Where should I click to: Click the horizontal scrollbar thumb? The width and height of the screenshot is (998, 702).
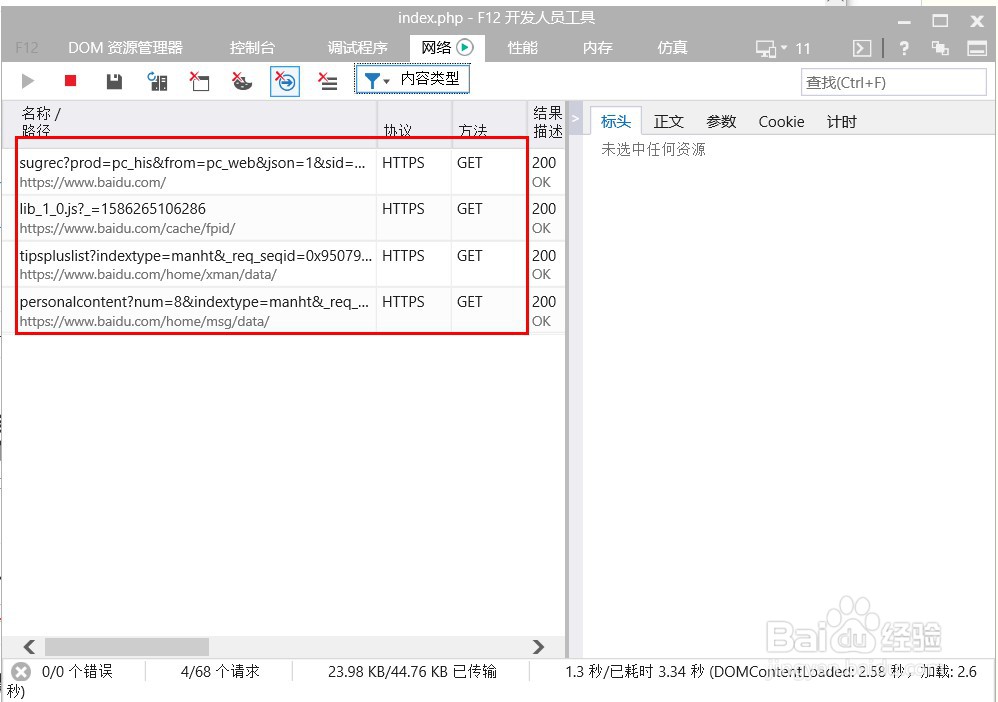[127, 647]
